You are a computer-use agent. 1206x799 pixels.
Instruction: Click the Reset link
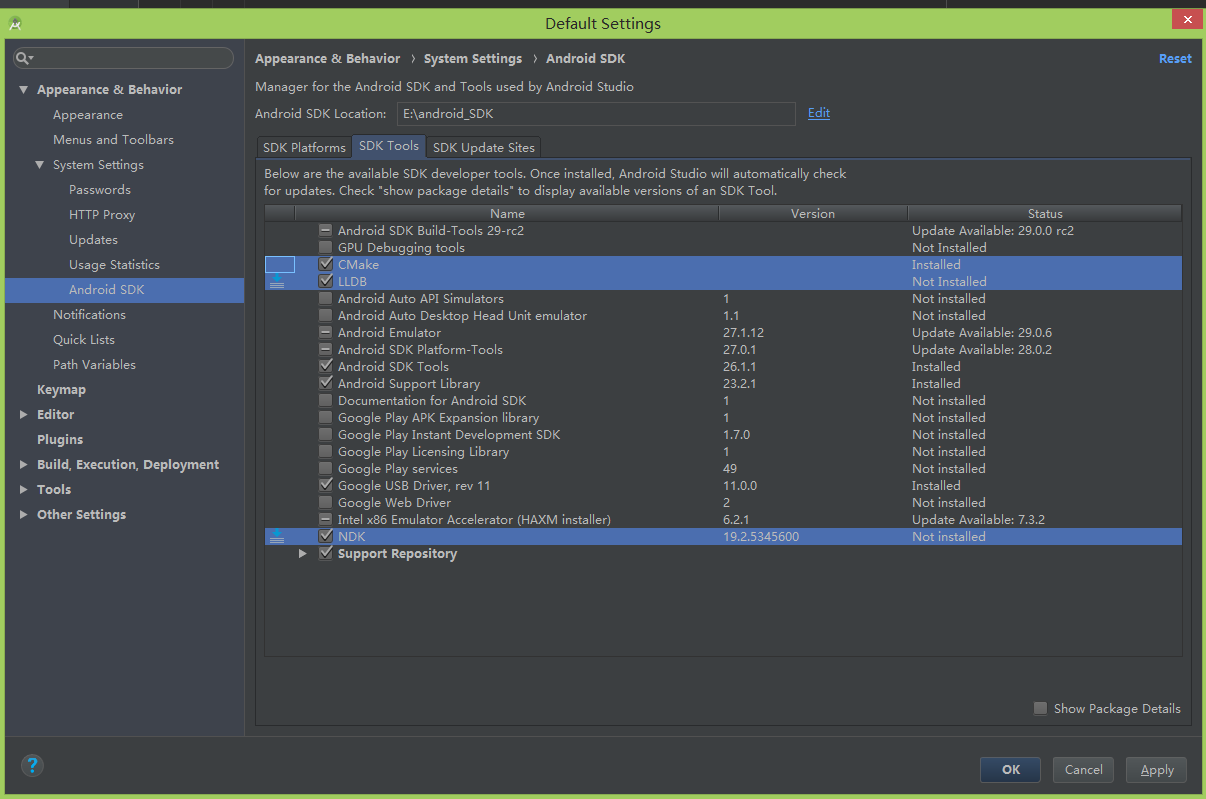(1175, 59)
